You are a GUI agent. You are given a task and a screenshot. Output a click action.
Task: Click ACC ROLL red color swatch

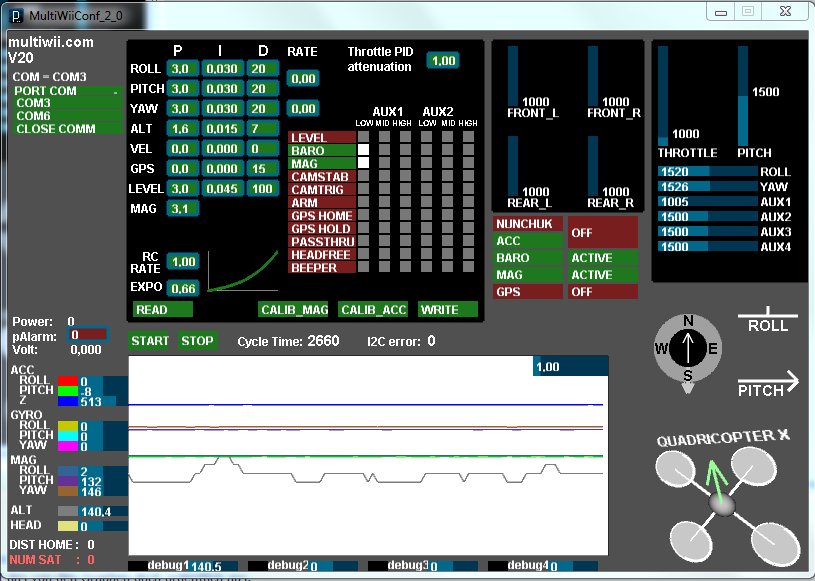[x=68, y=381]
